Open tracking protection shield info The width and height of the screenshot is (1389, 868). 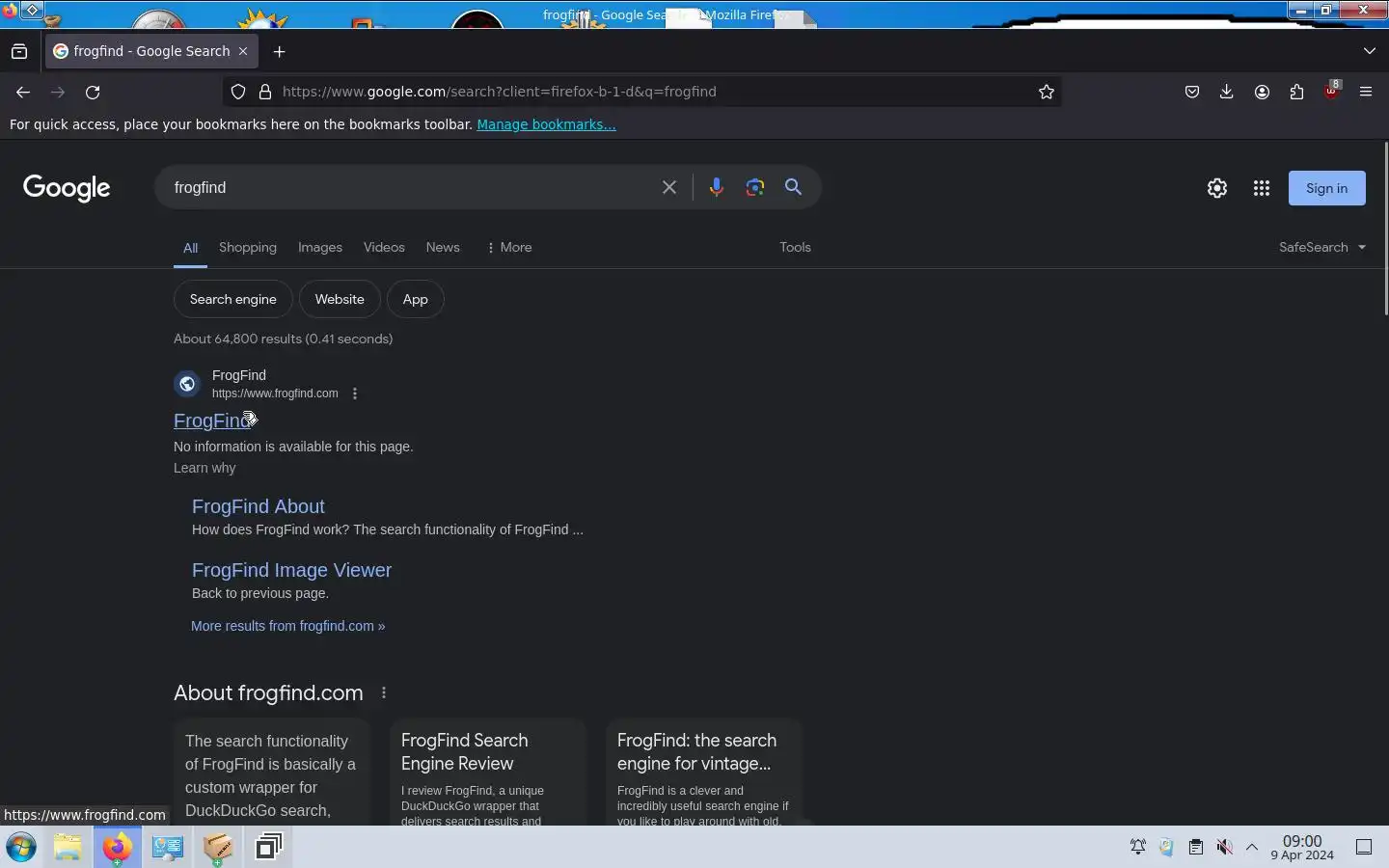pyautogui.click(x=238, y=92)
